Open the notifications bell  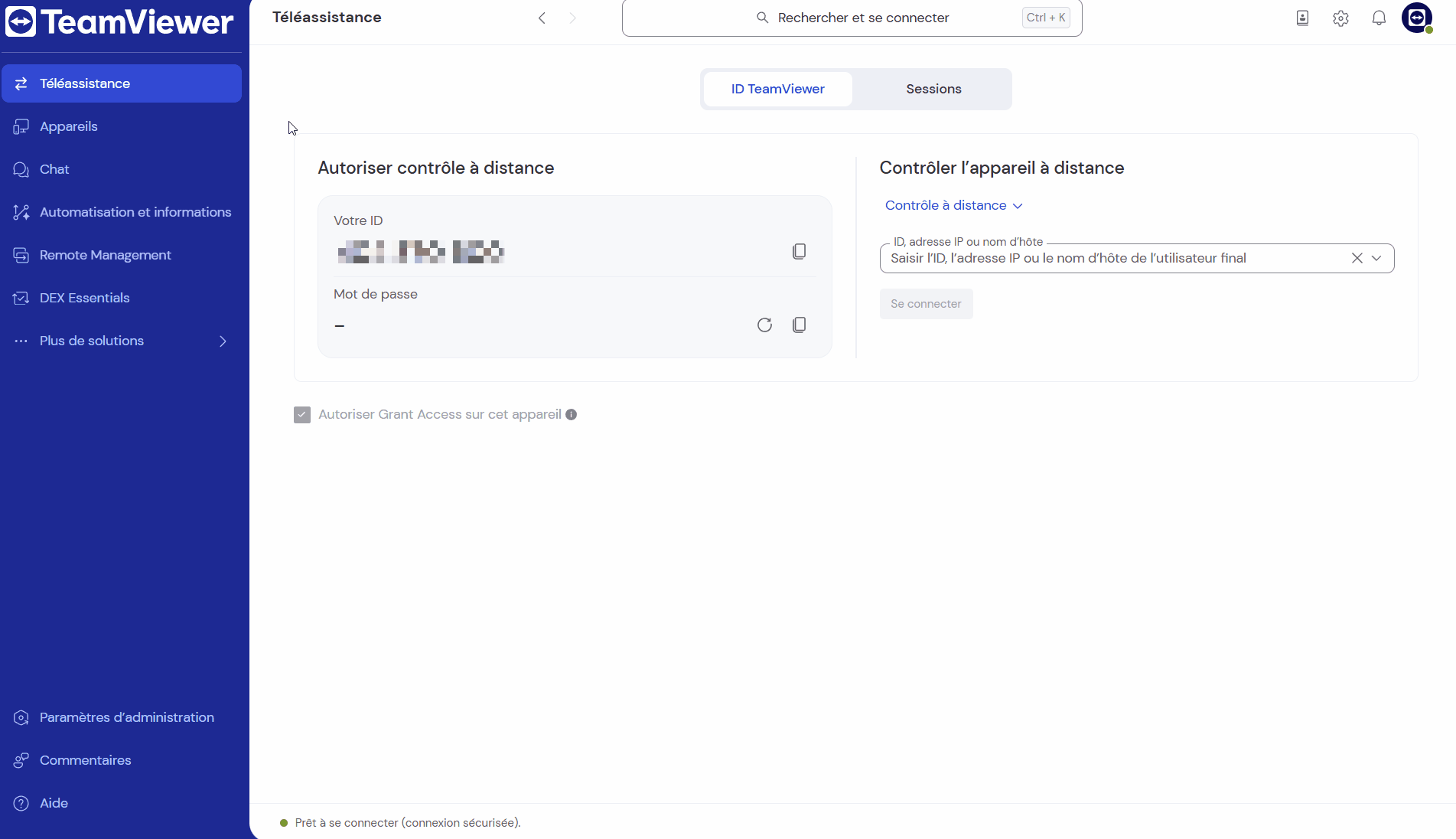point(1379,18)
